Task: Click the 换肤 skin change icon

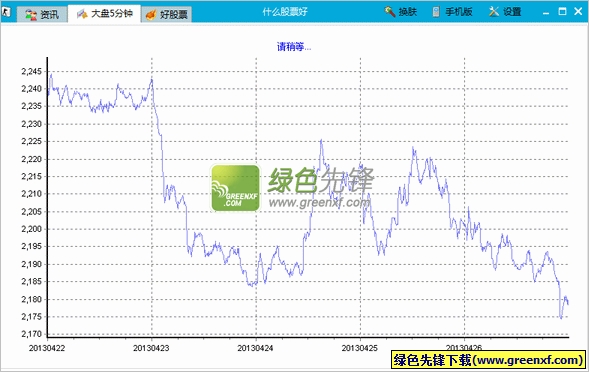Action: click(390, 12)
